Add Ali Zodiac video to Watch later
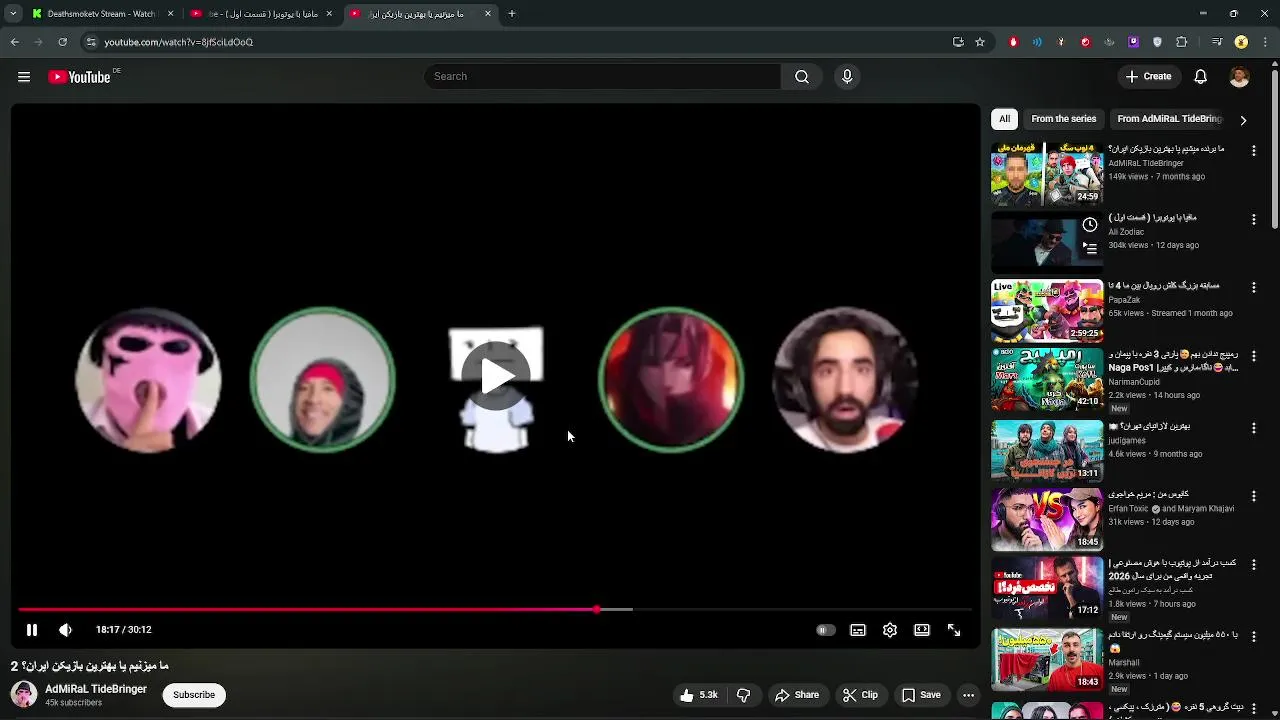Viewport: 1280px width, 720px height. 1090,225
